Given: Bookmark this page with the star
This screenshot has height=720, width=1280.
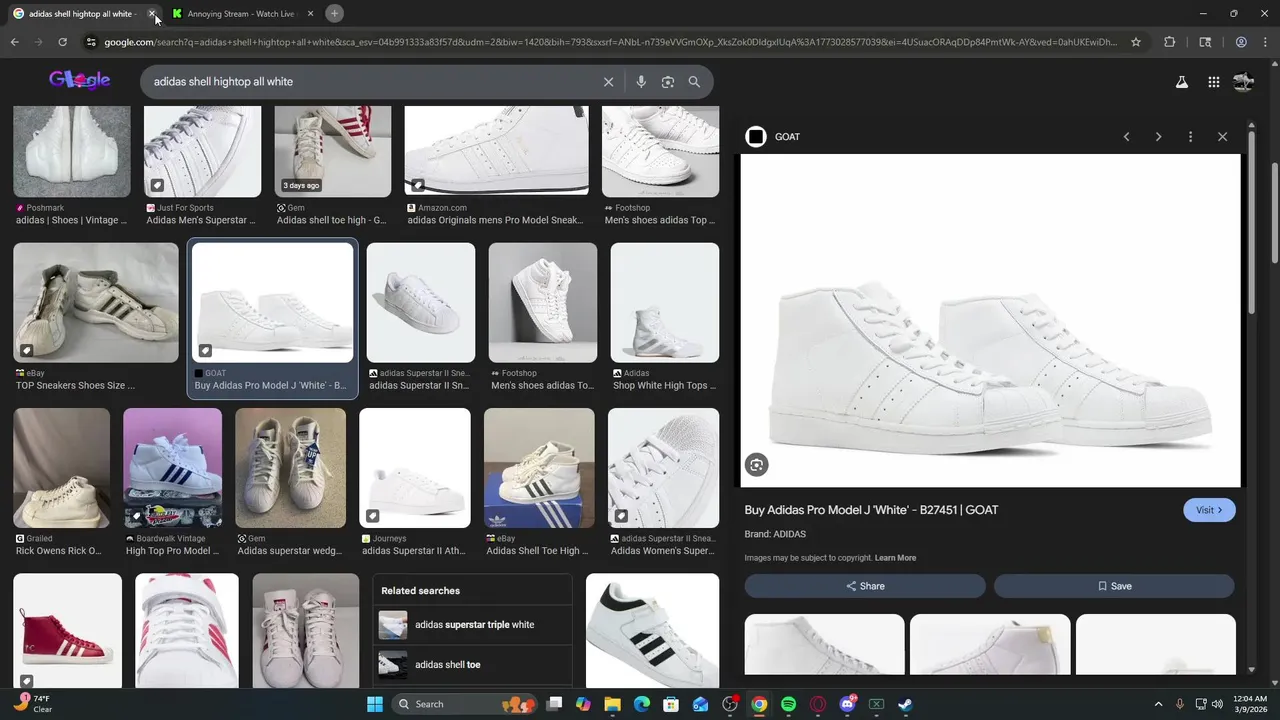Looking at the screenshot, I should (x=1136, y=42).
